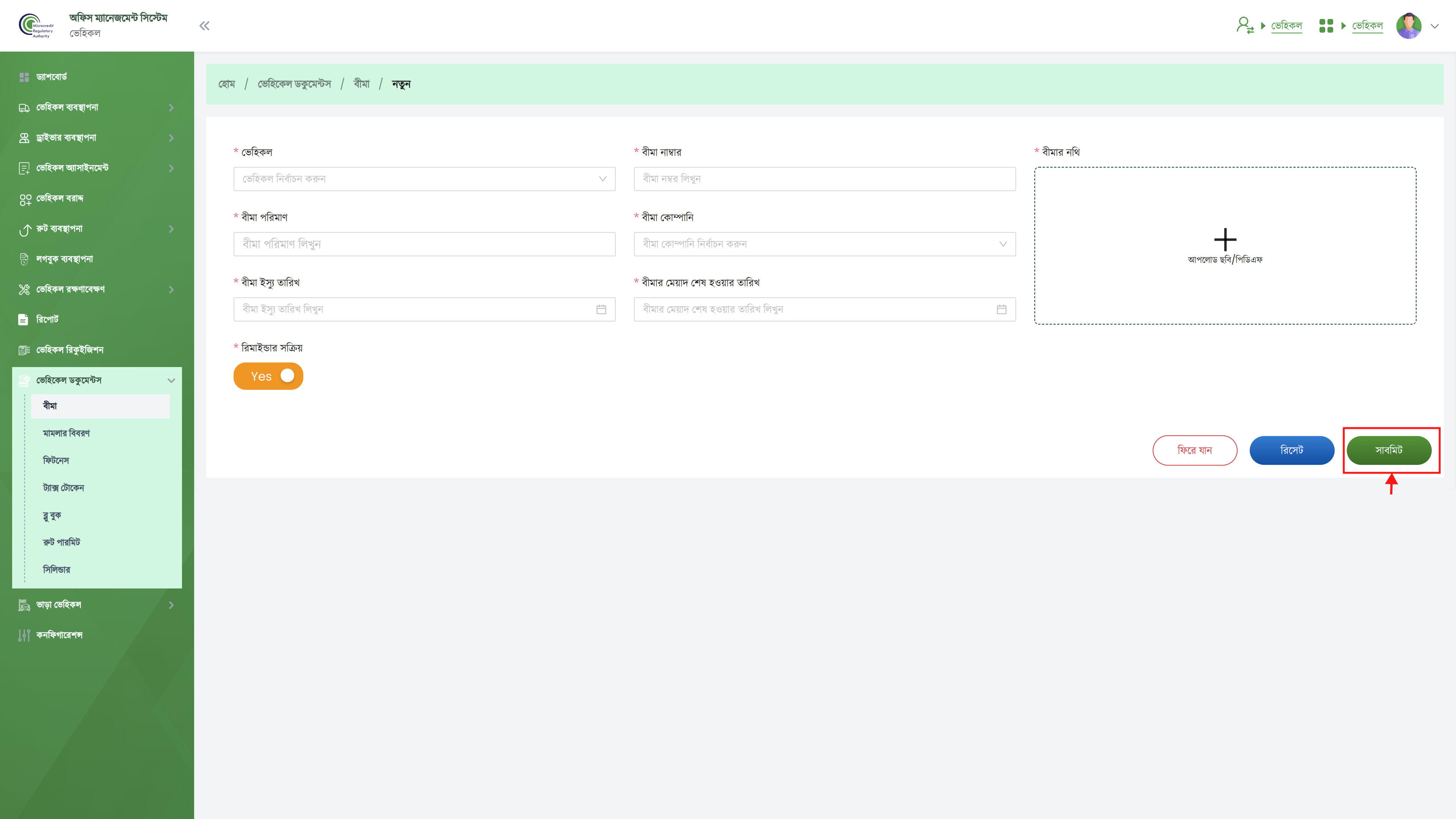Open লগবুক ব্যবস্থাপনা menu label

[64, 259]
